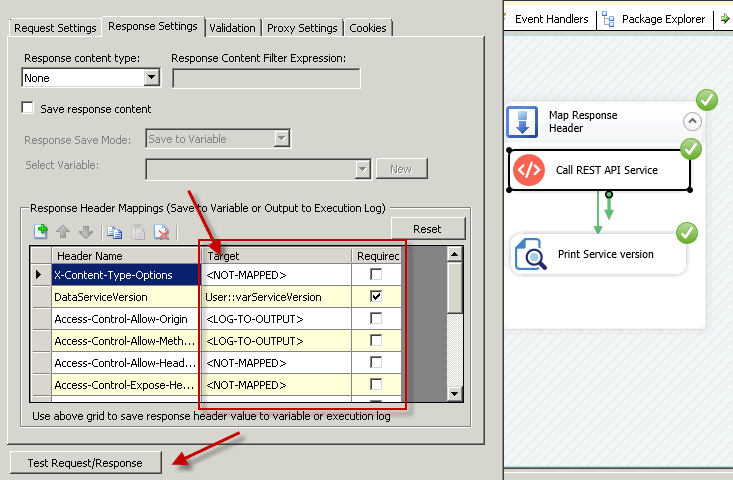Move selected header mapping down
The height and width of the screenshot is (480, 733).
tap(86, 232)
